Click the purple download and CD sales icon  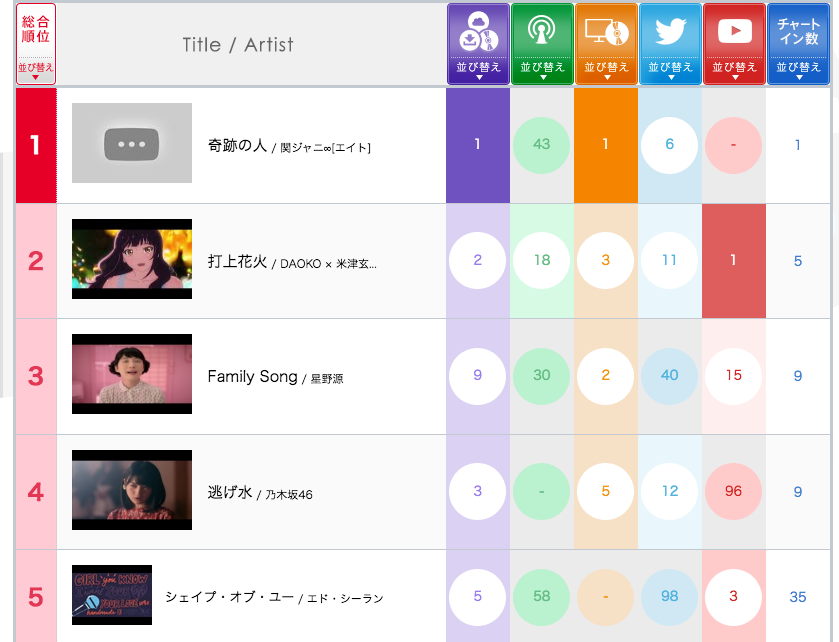click(477, 34)
